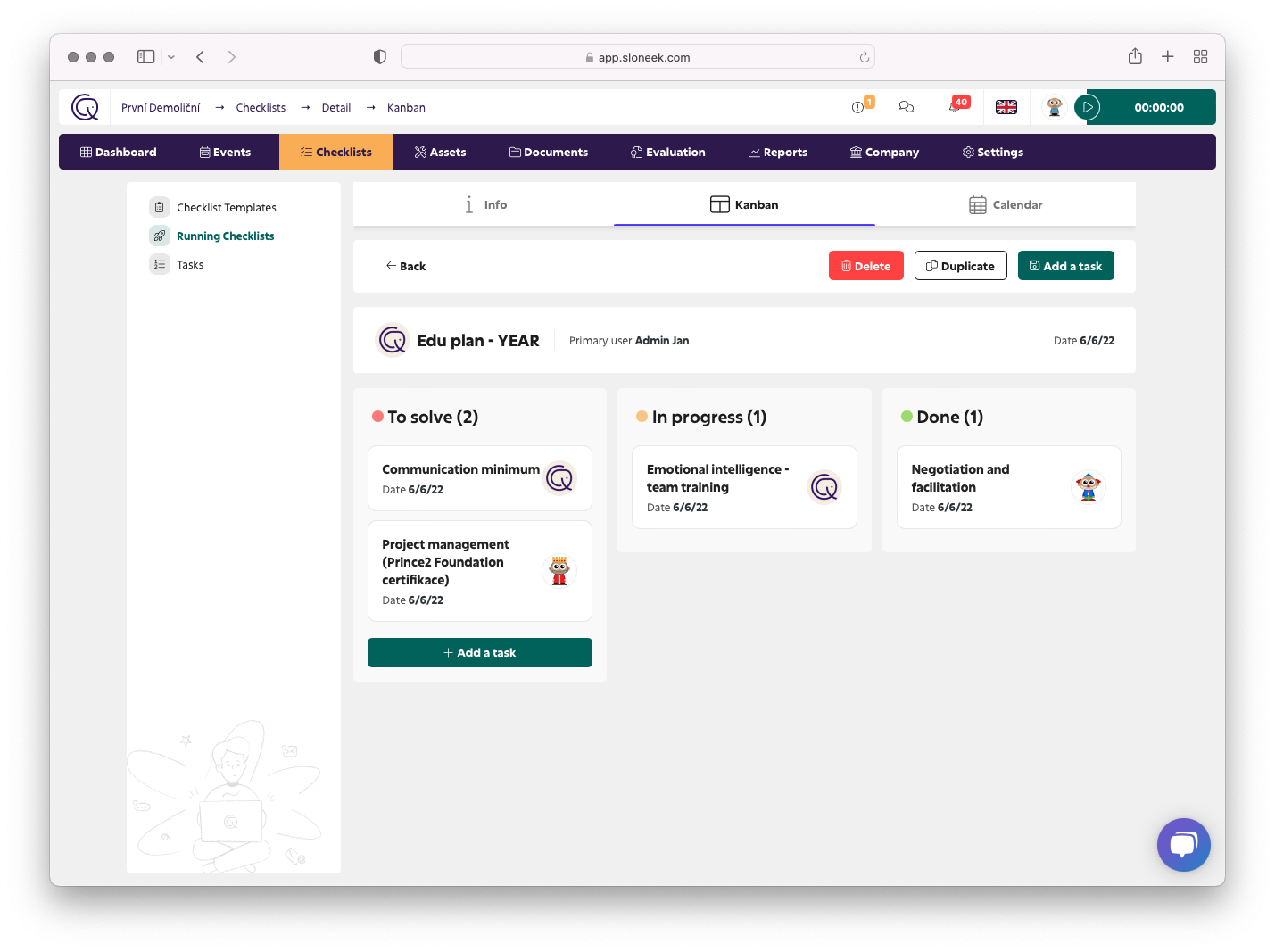Open user profile avatar in header
The image size is (1275, 952).
(1055, 107)
